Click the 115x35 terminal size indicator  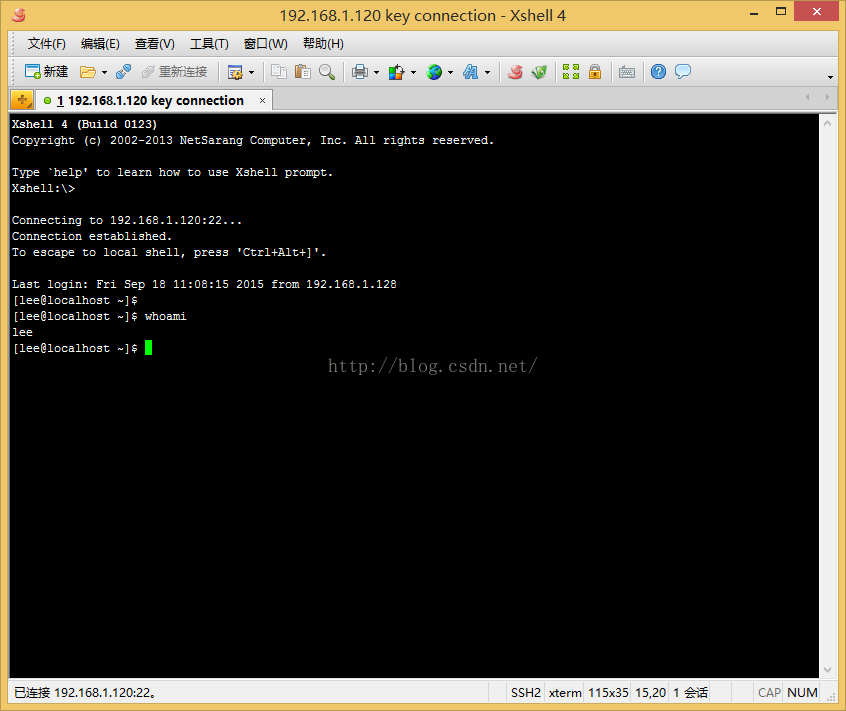pos(608,693)
